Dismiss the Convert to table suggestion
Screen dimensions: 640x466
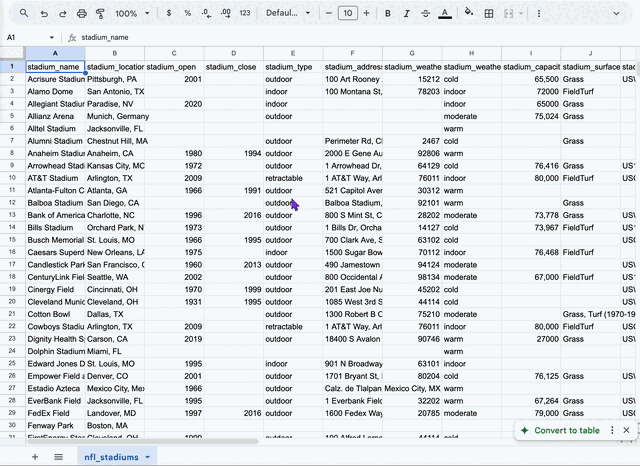[627, 430]
